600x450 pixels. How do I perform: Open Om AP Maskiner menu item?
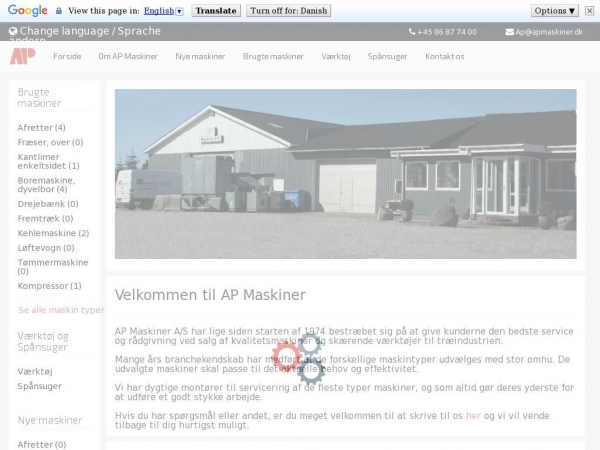128,56
